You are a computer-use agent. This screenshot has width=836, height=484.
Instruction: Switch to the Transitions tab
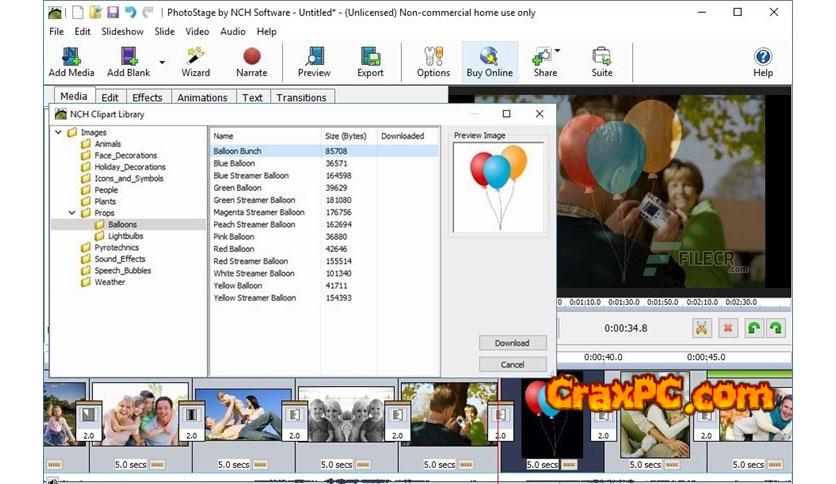pos(301,98)
